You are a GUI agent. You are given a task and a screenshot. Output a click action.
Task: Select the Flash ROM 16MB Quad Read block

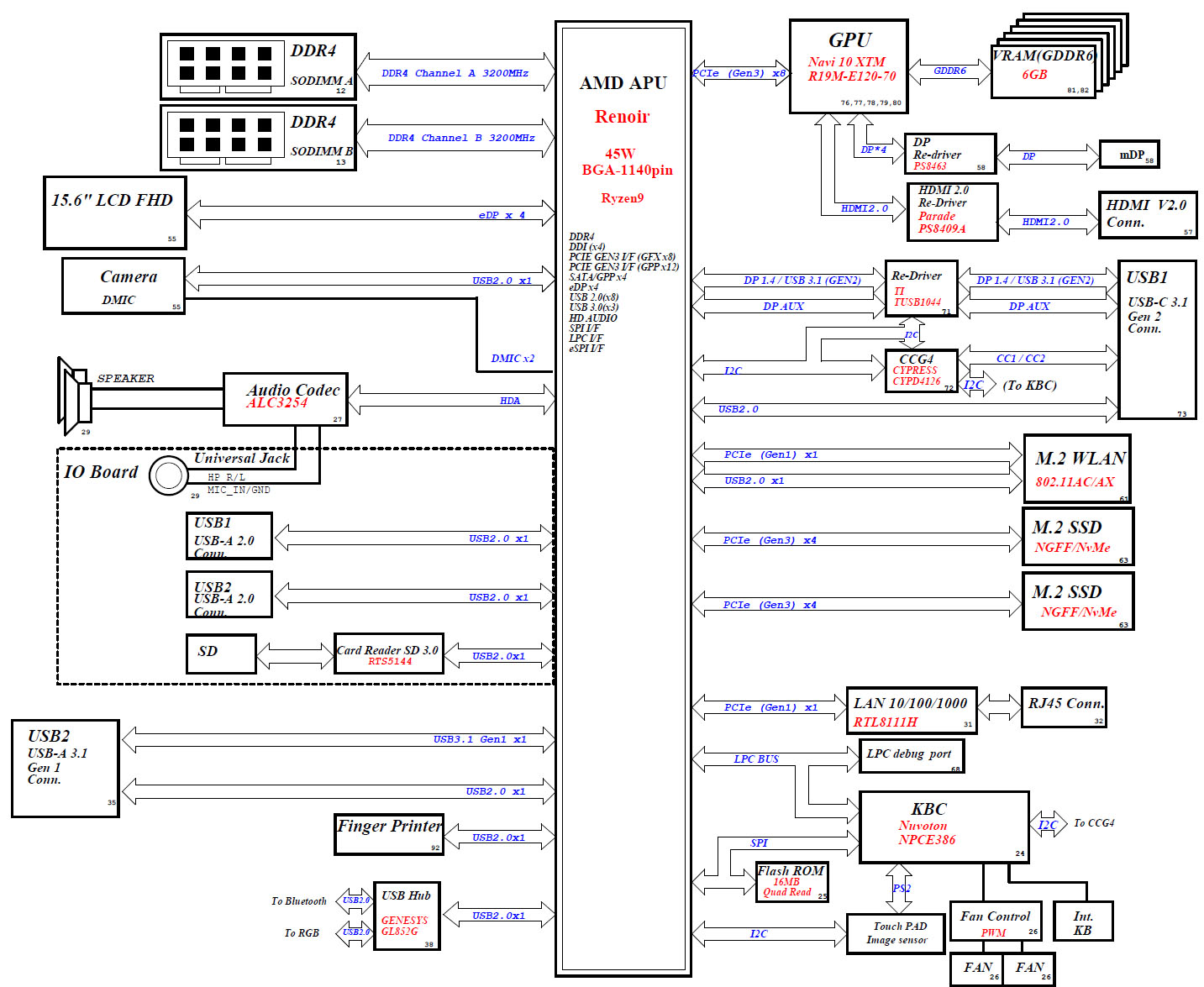click(791, 882)
